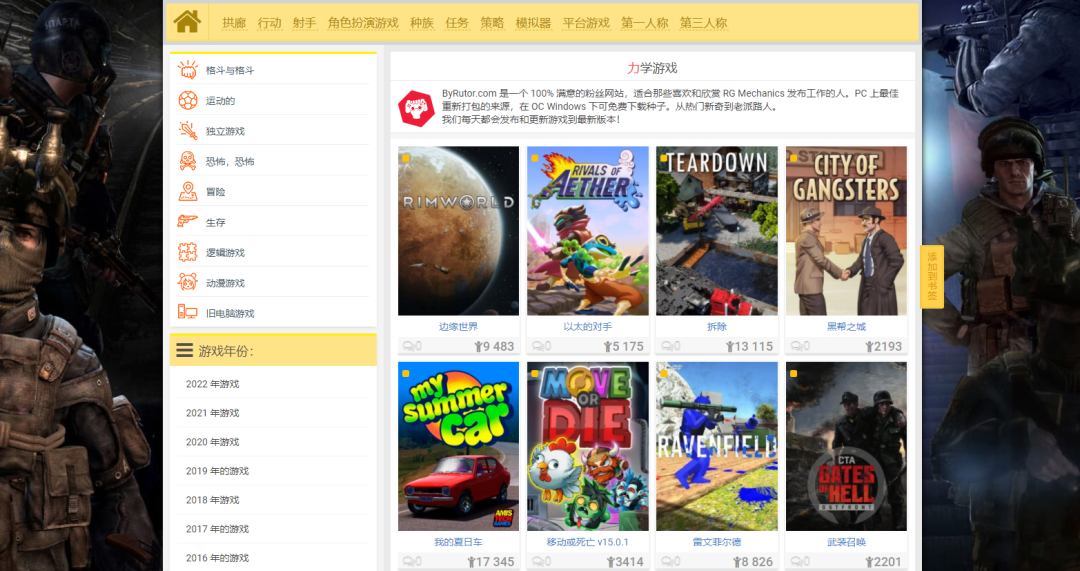Select 角色扮演游戏 in the top menu
1080x571 pixels.
pos(363,23)
